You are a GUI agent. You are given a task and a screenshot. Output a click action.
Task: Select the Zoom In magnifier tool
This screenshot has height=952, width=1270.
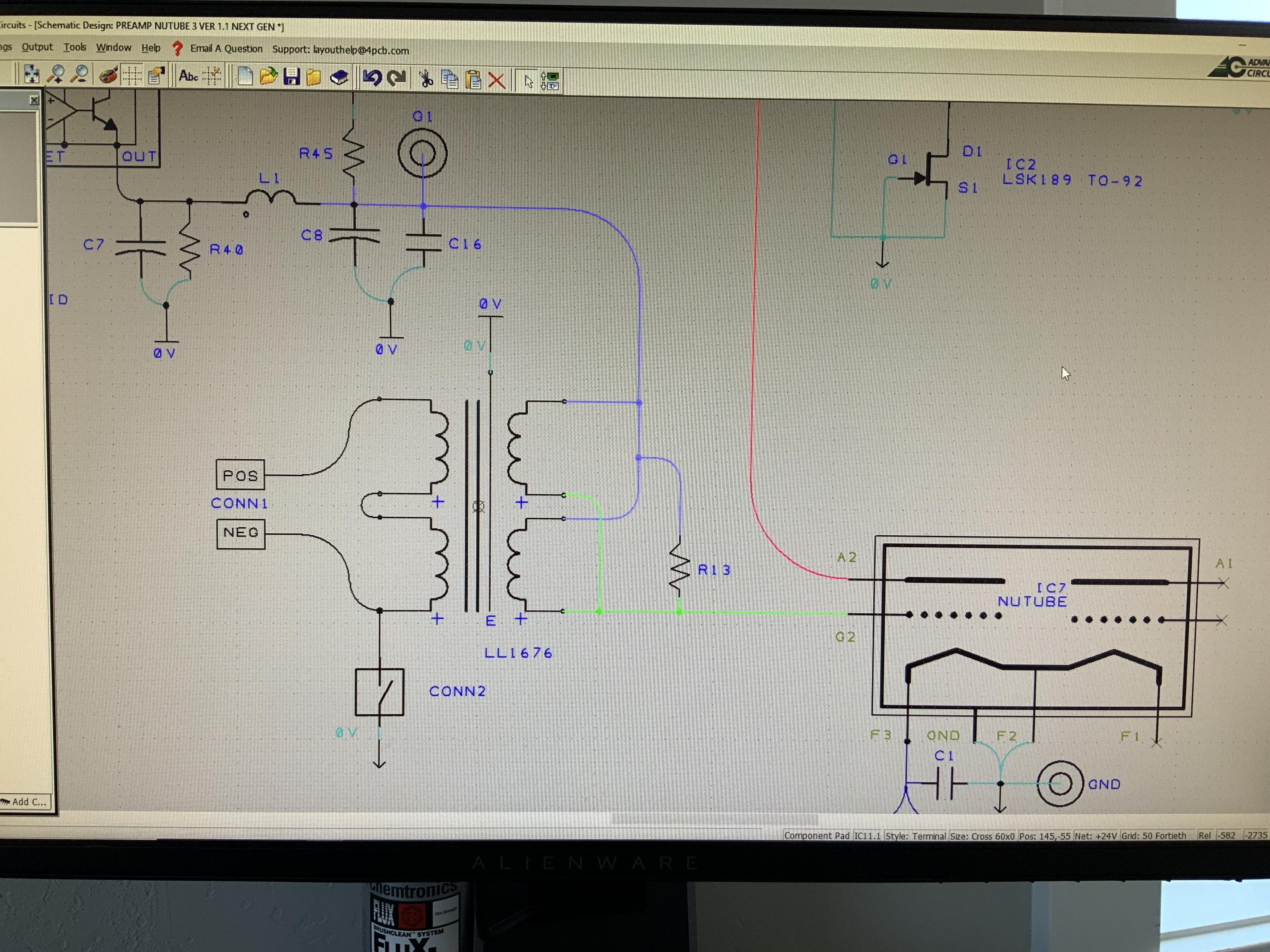tap(56, 74)
